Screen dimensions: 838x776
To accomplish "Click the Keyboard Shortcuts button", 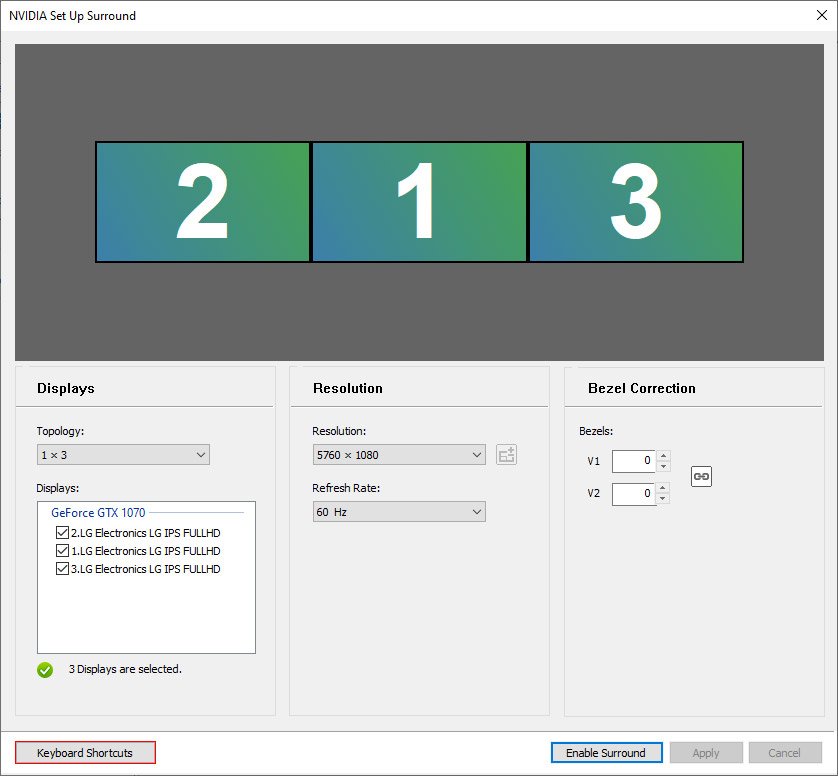I will [85, 753].
